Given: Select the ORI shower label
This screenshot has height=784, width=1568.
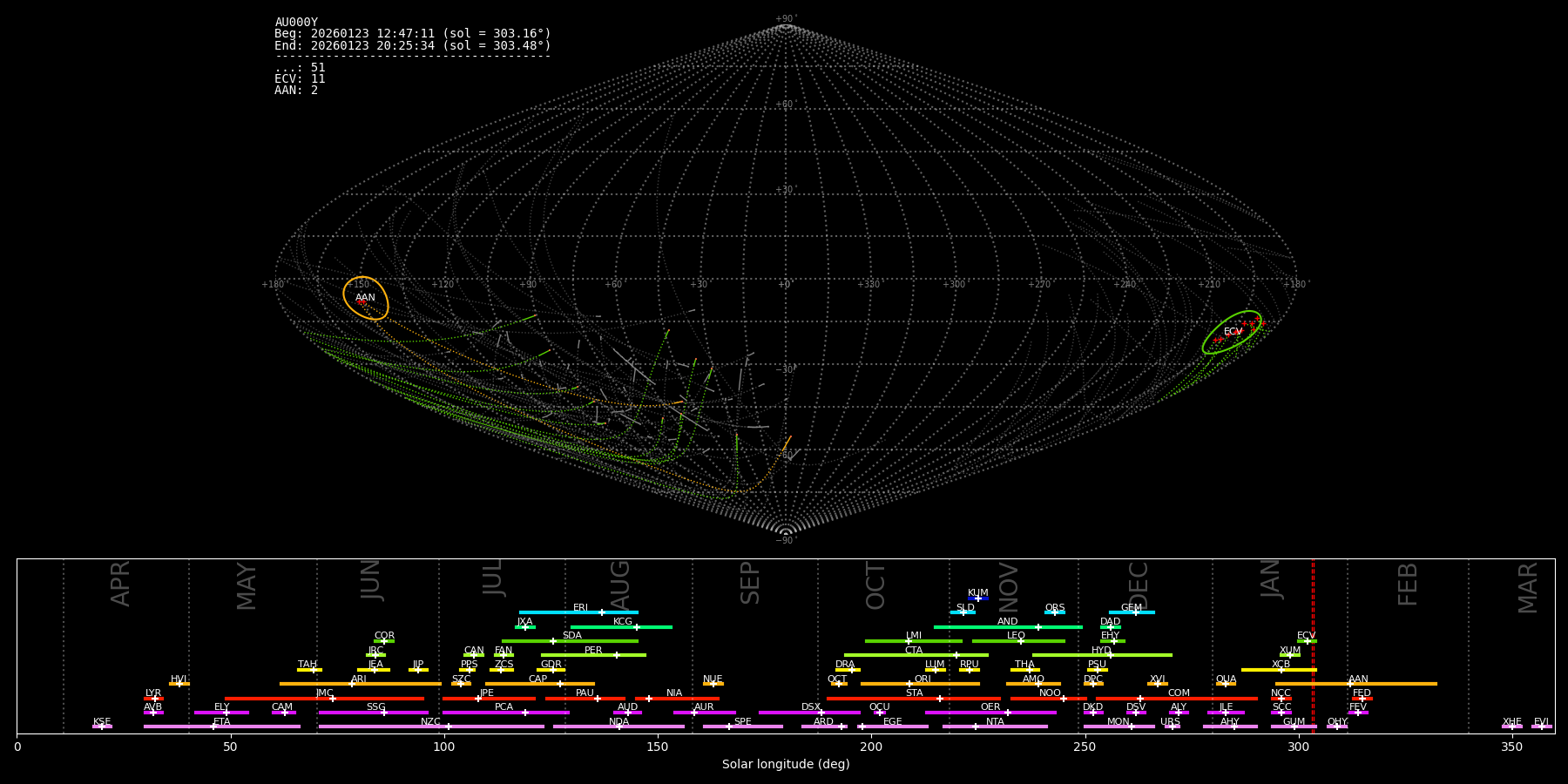Looking at the screenshot, I should tap(923, 679).
